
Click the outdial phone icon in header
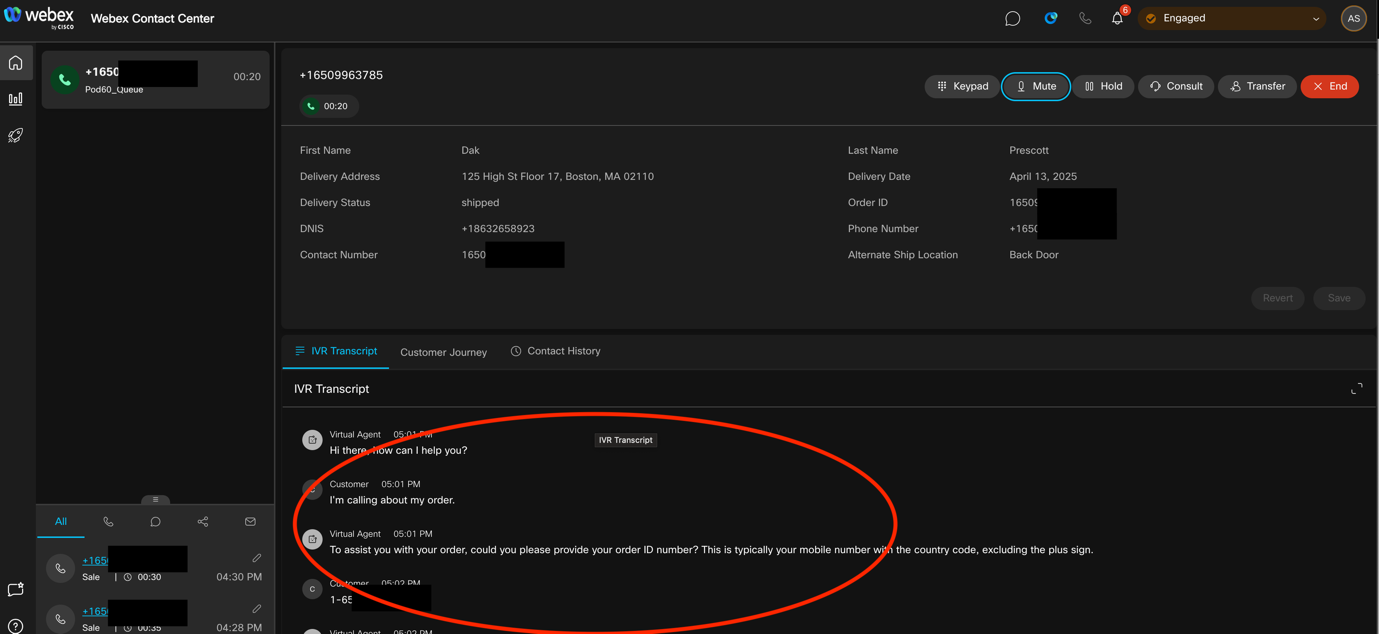[1085, 18]
